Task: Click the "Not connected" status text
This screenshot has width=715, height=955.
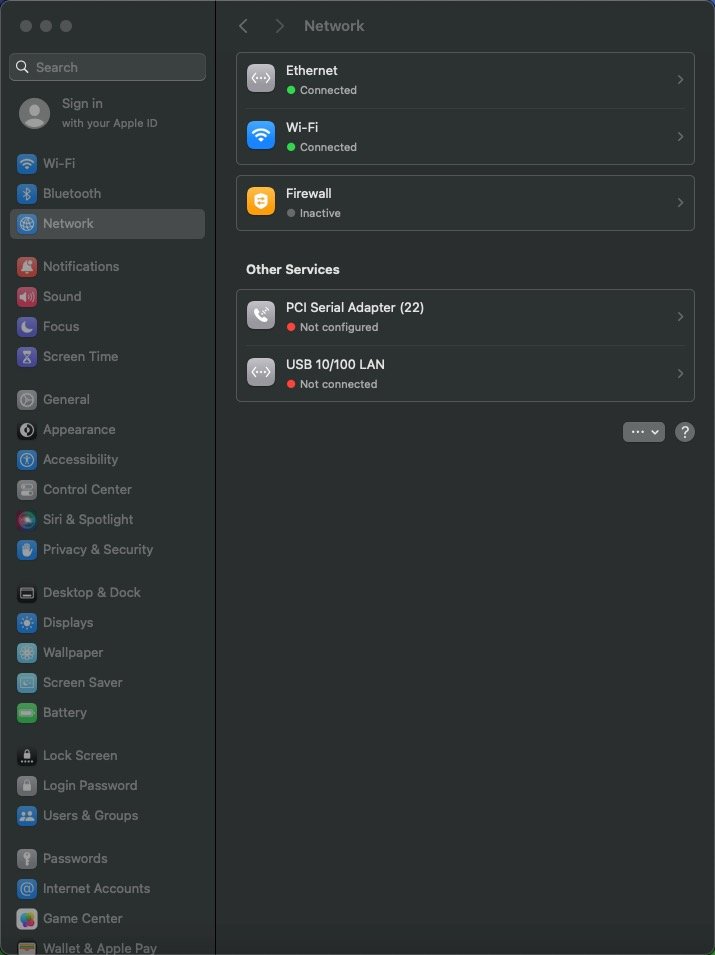Action: (x=338, y=384)
